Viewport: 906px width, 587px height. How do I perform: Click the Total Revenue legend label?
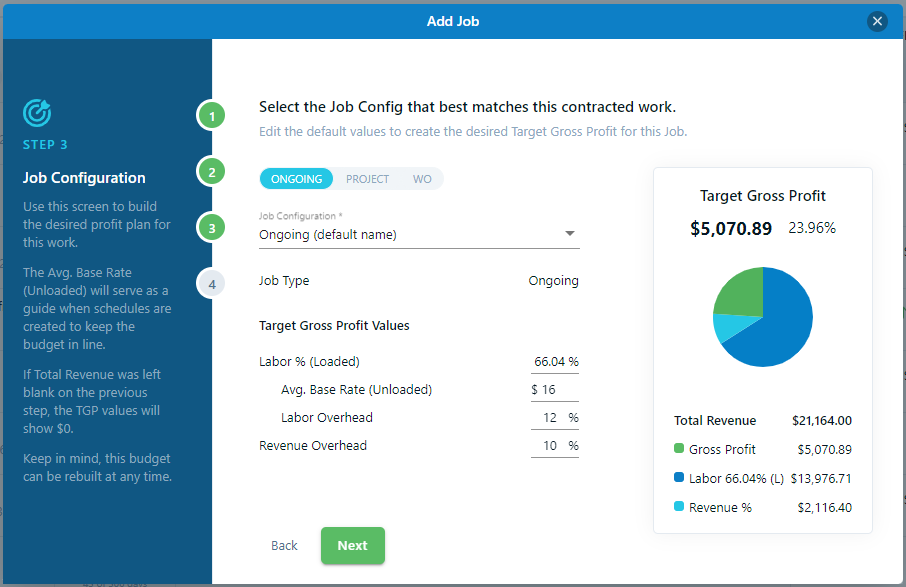(x=715, y=421)
